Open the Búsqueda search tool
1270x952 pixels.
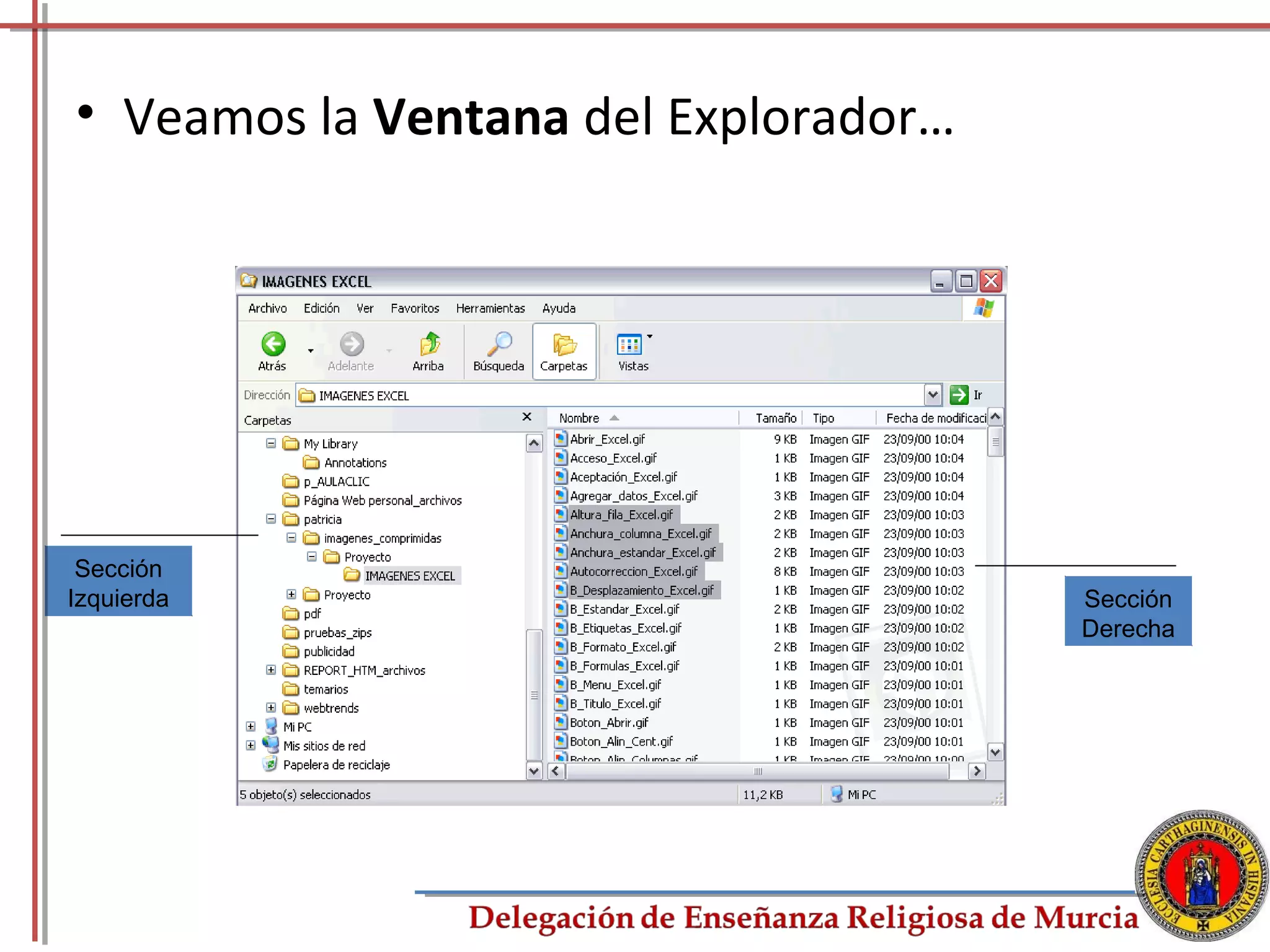499,351
